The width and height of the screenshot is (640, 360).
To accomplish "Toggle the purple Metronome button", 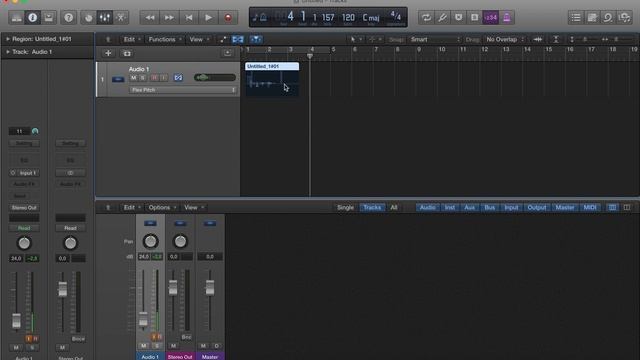I will click(507, 18).
